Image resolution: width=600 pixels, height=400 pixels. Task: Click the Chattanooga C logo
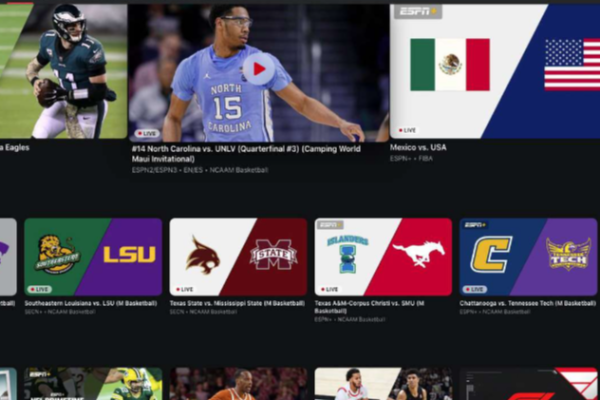491,254
